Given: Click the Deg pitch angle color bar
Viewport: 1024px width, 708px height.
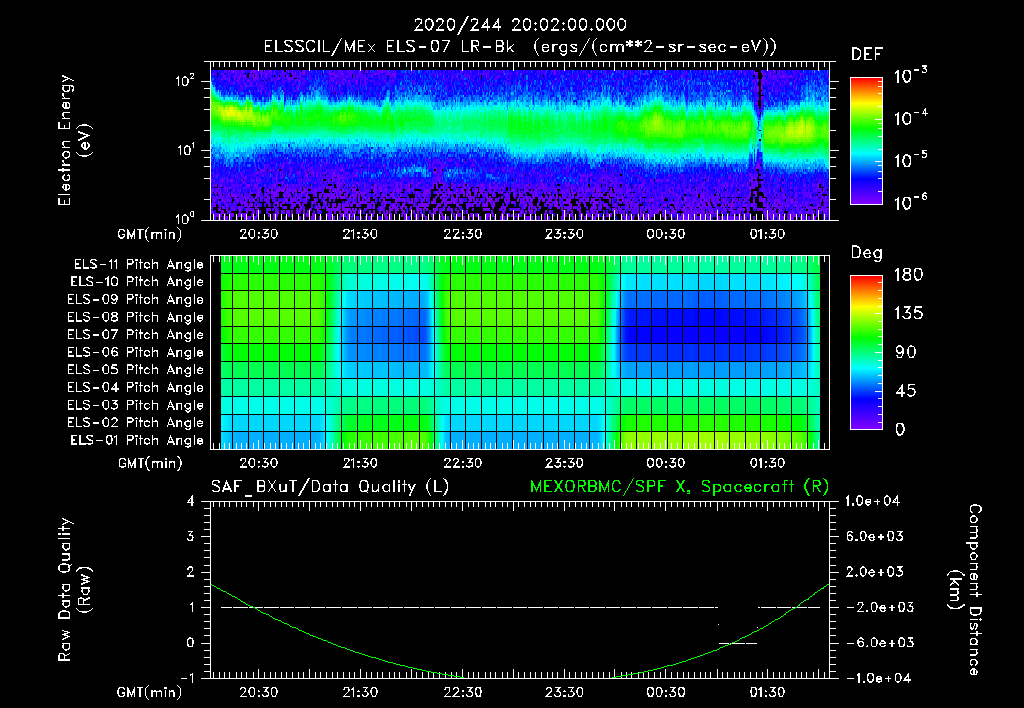Looking at the screenshot, I should coord(867,352).
